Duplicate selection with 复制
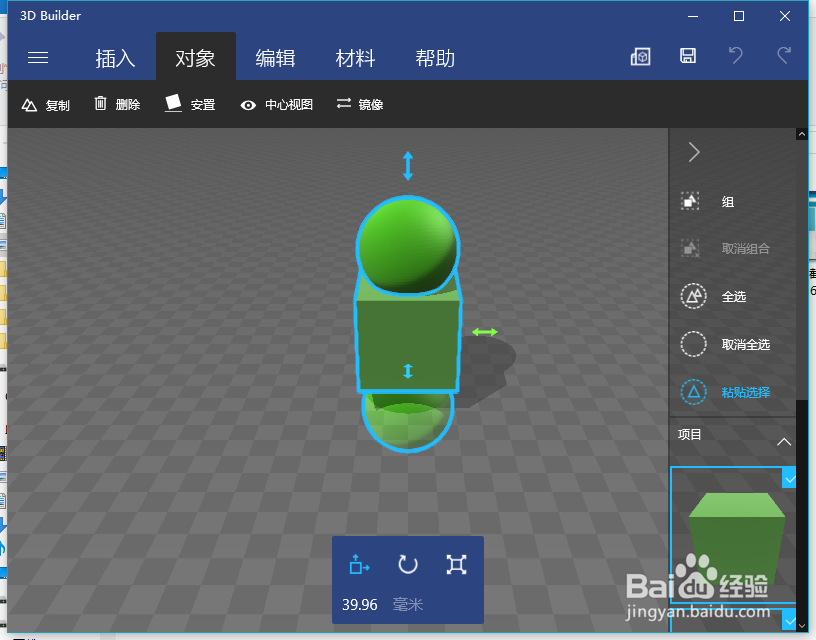 click(45, 105)
